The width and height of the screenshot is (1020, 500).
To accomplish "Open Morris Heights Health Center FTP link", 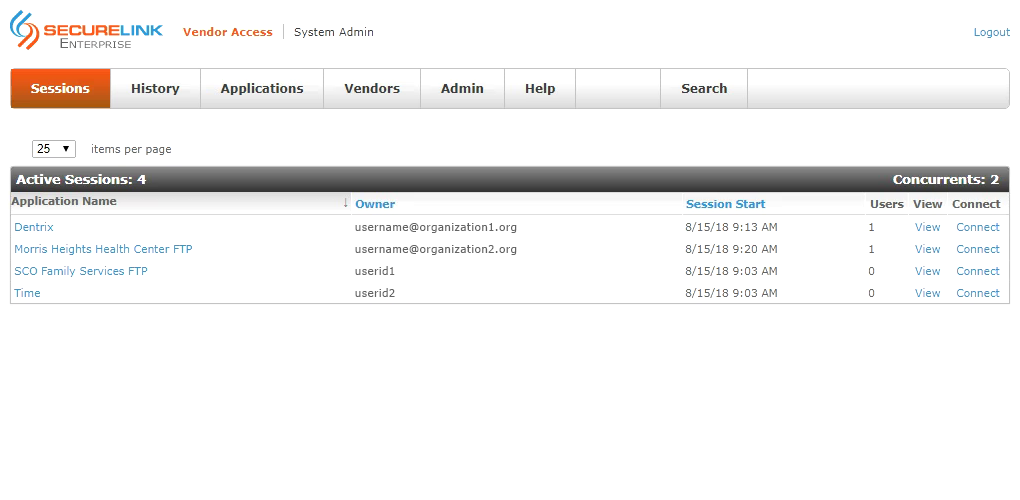I will 103,249.
